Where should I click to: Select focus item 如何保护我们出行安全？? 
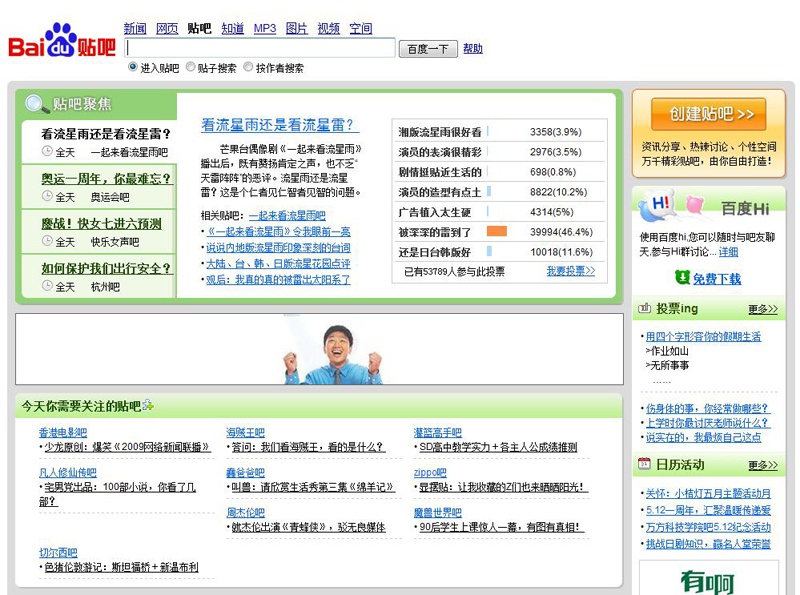tap(106, 268)
